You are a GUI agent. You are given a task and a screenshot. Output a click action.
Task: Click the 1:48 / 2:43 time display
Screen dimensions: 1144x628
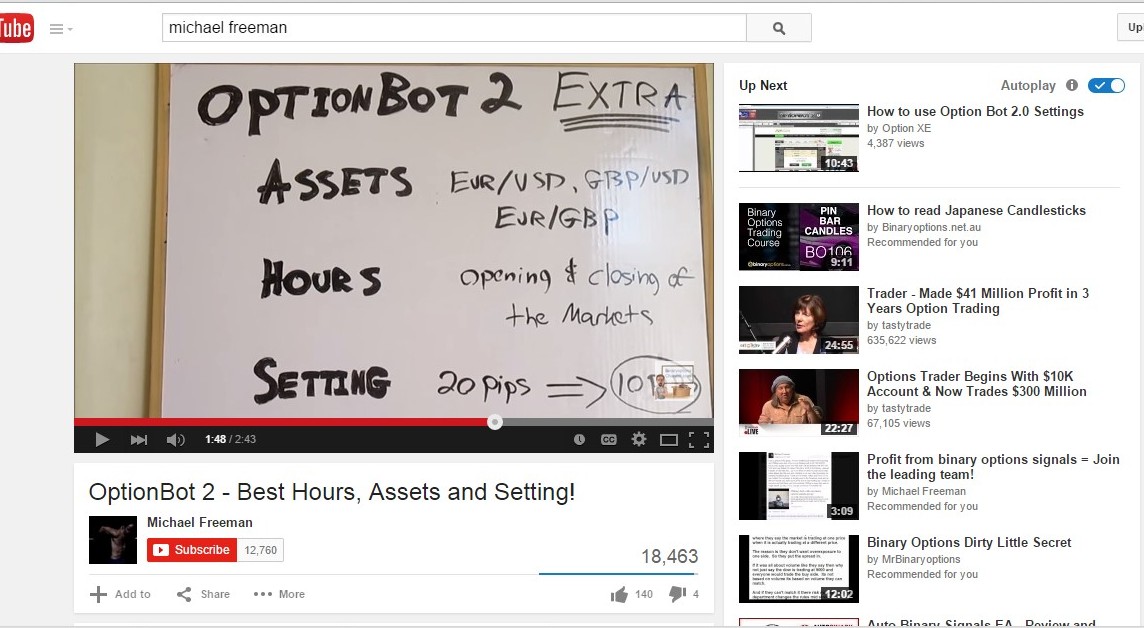pyautogui.click(x=231, y=439)
